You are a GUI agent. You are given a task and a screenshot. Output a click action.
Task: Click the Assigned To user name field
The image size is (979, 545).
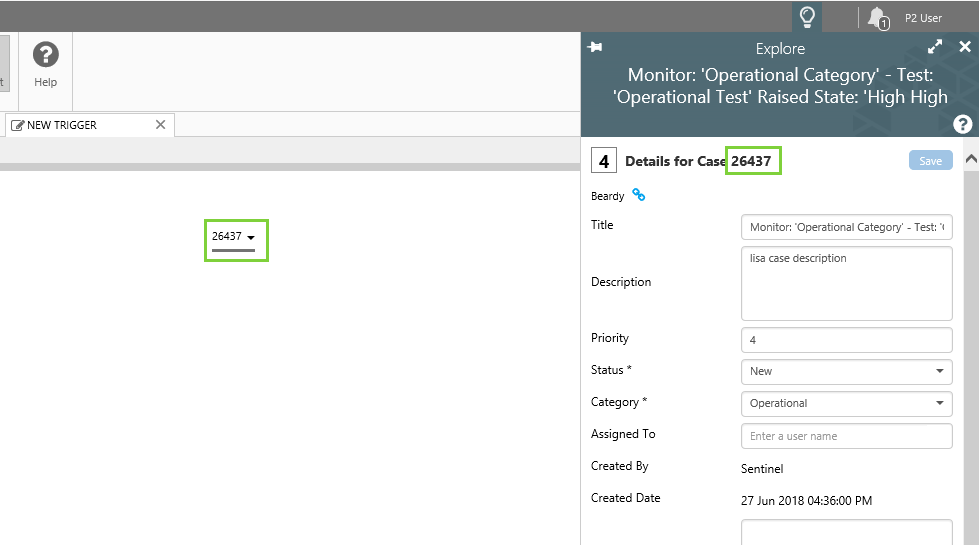[x=846, y=436]
